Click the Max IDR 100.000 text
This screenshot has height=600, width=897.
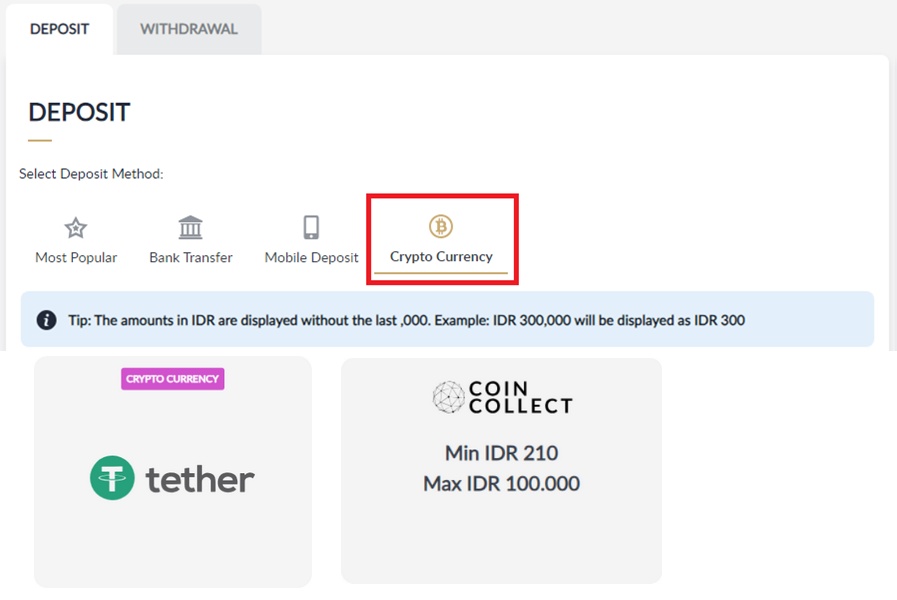(501, 484)
